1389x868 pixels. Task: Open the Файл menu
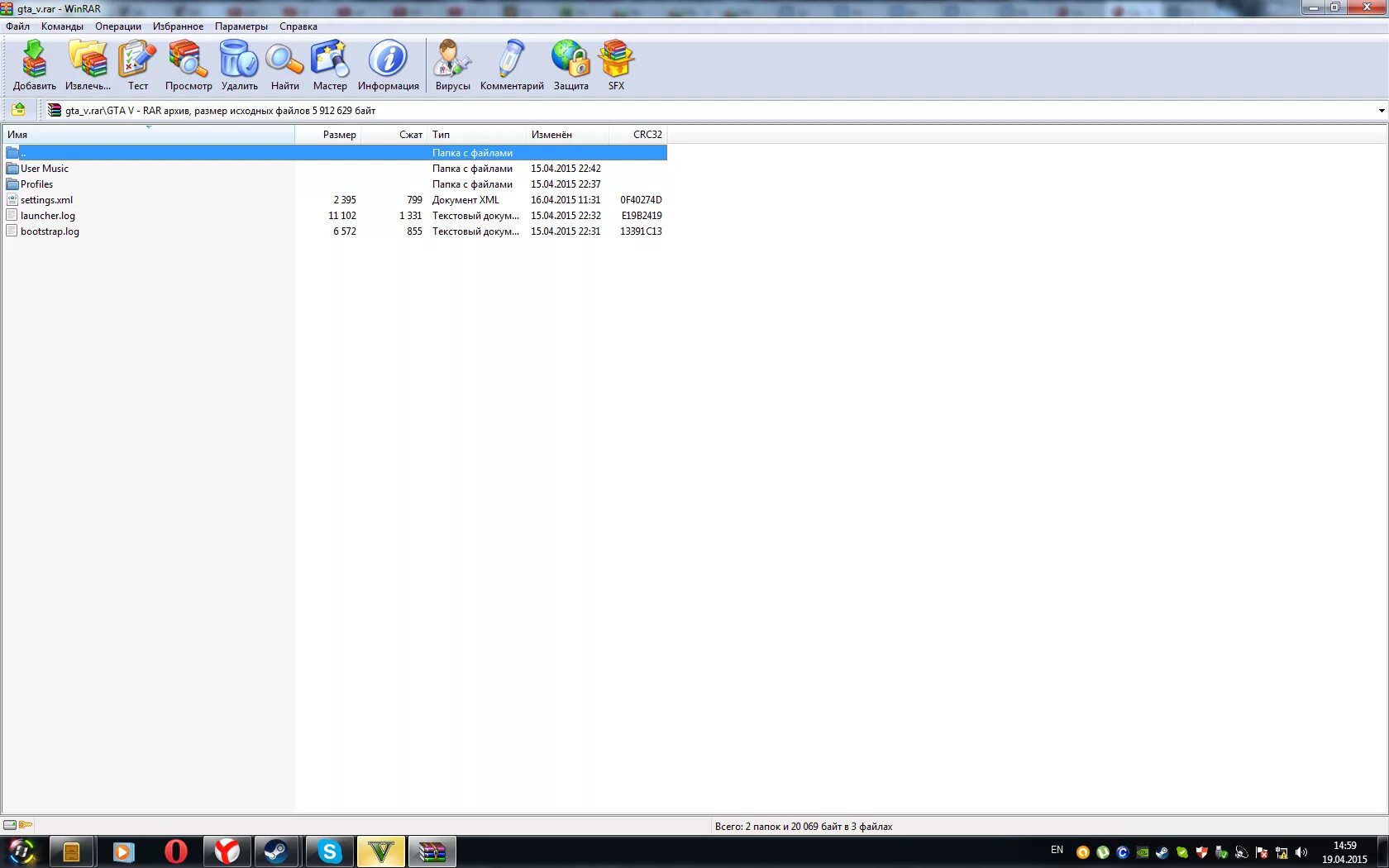(17, 26)
